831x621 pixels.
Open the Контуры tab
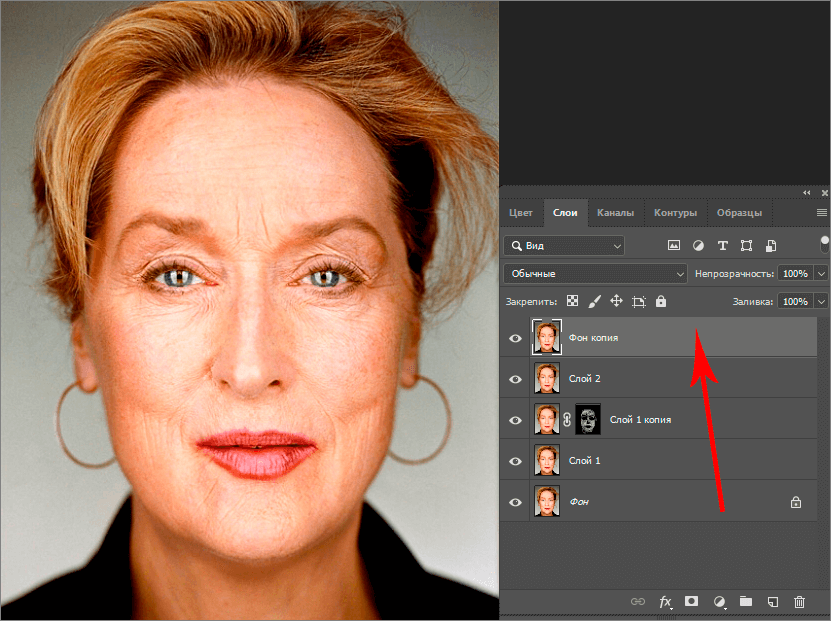(675, 213)
